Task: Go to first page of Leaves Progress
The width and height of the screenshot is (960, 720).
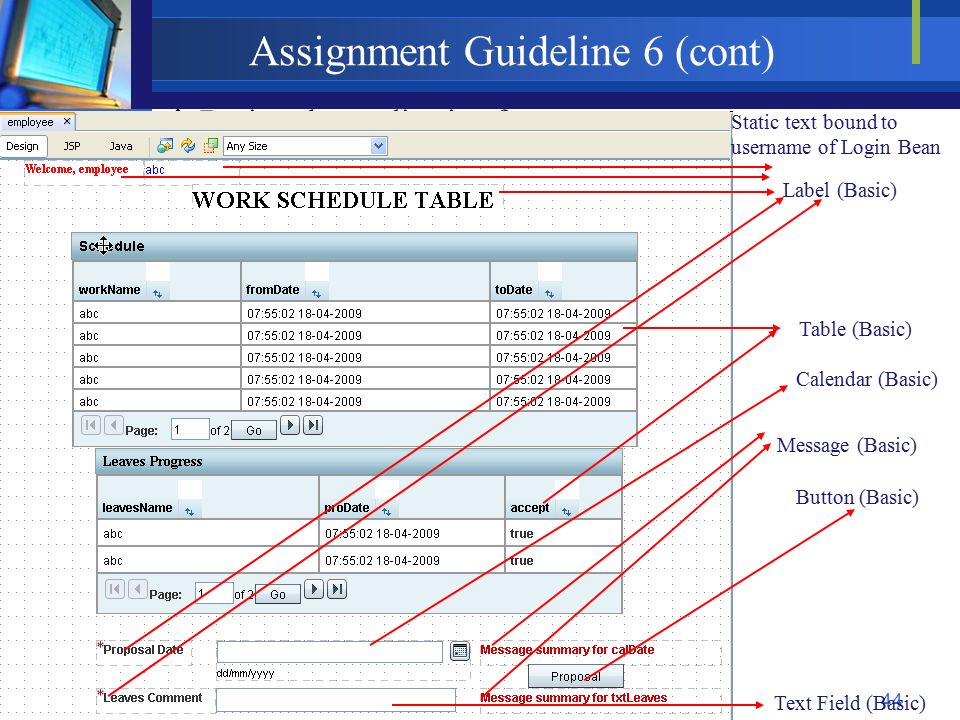Action: click(114, 589)
